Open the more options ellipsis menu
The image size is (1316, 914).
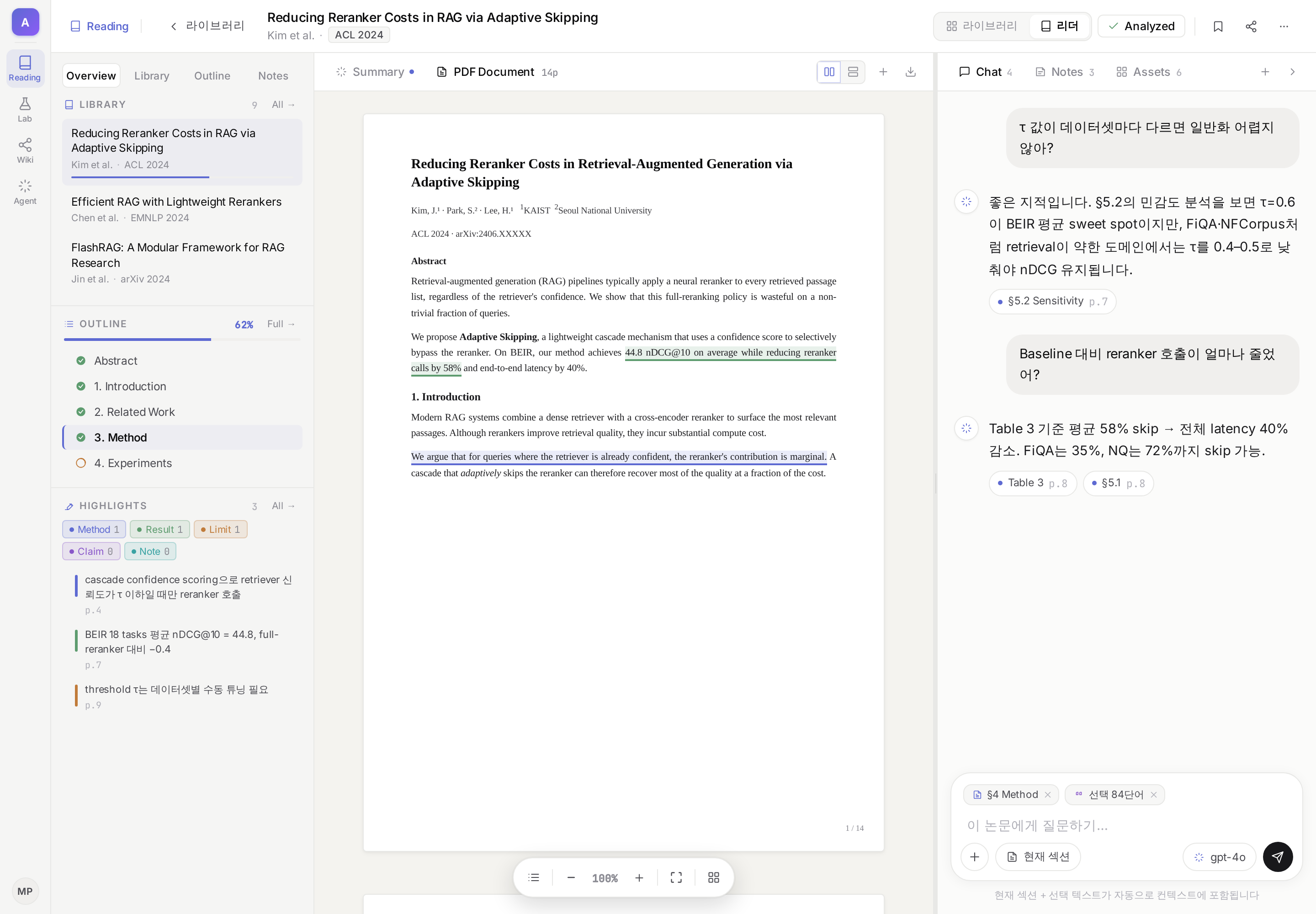click(1284, 27)
